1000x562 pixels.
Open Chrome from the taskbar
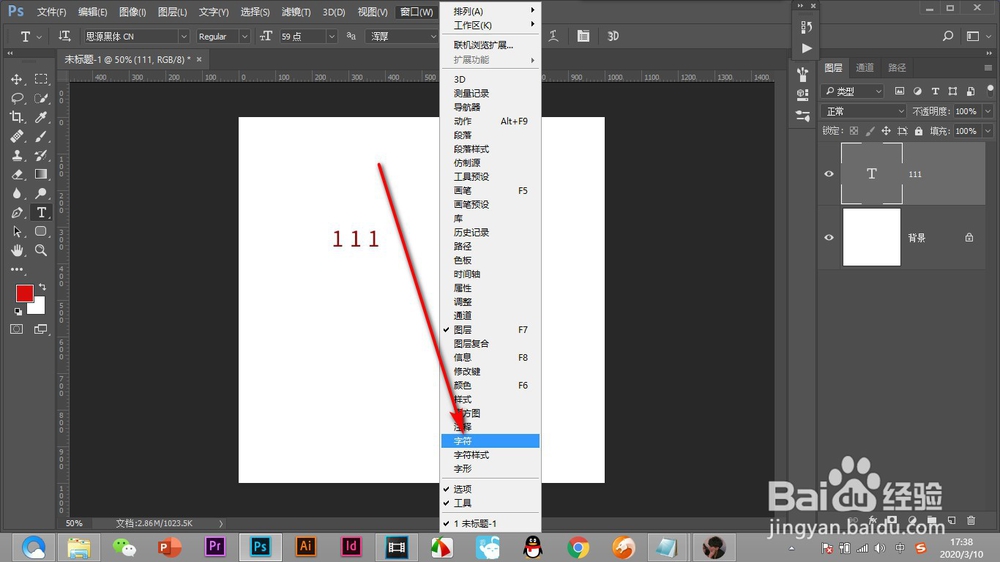pos(578,547)
